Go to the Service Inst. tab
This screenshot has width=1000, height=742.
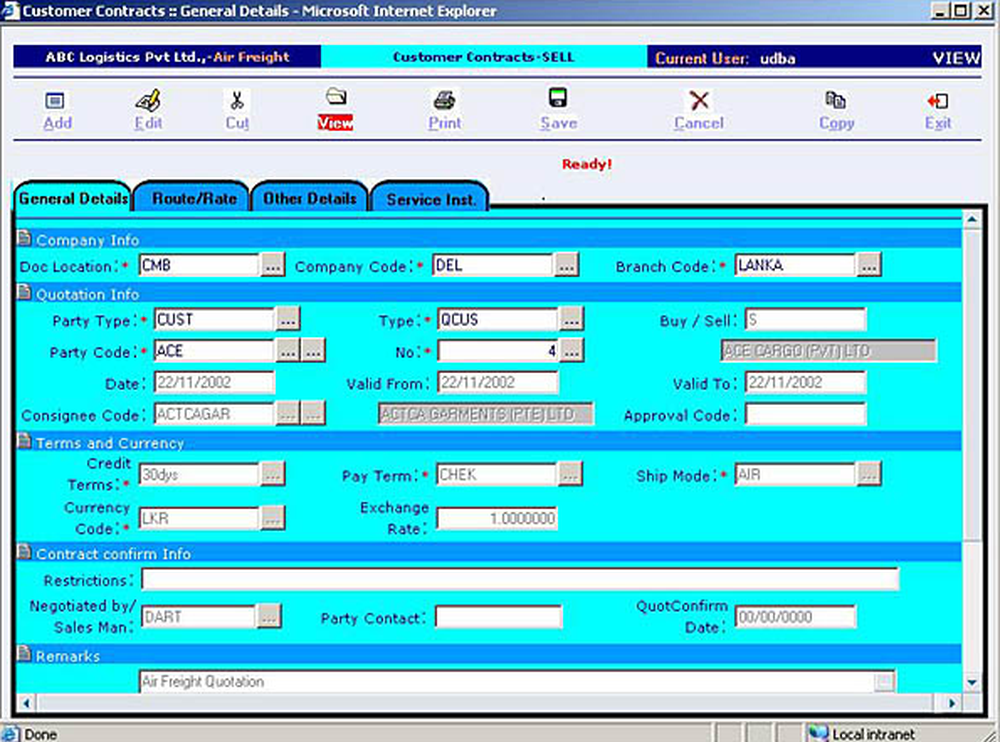click(x=430, y=199)
